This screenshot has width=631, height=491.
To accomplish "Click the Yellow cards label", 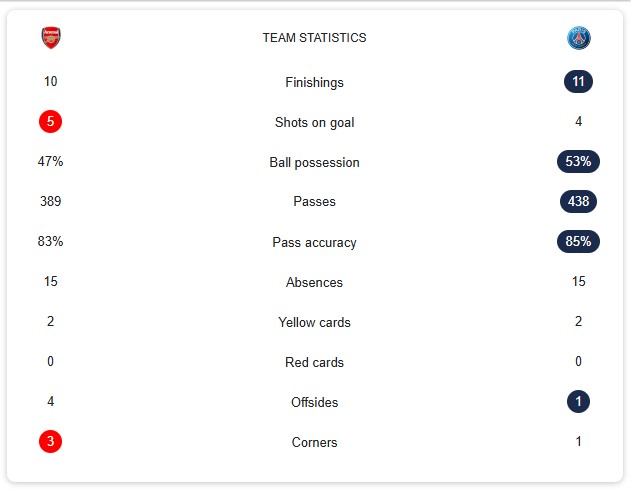I will point(314,322).
